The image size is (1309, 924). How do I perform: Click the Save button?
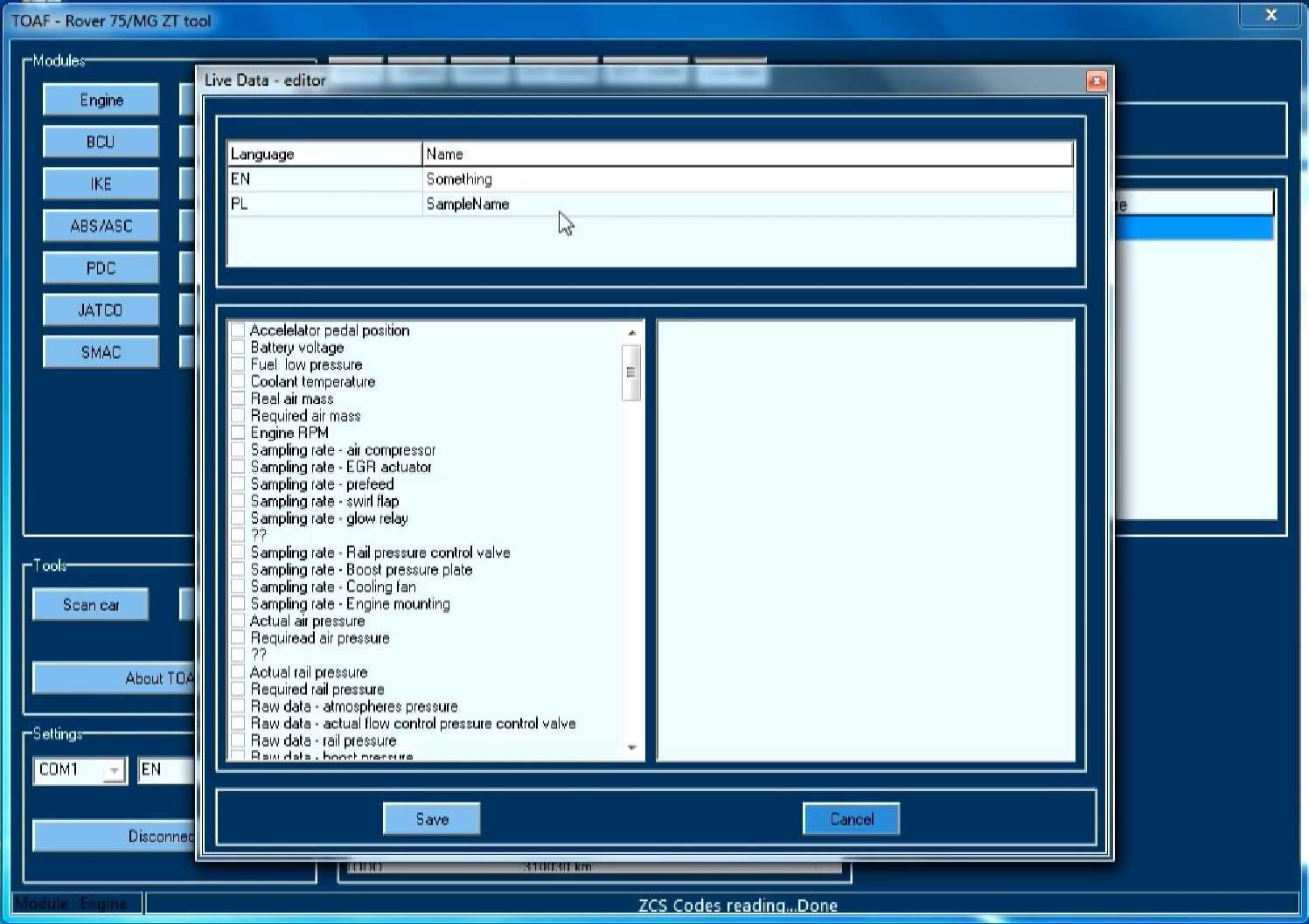point(432,819)
